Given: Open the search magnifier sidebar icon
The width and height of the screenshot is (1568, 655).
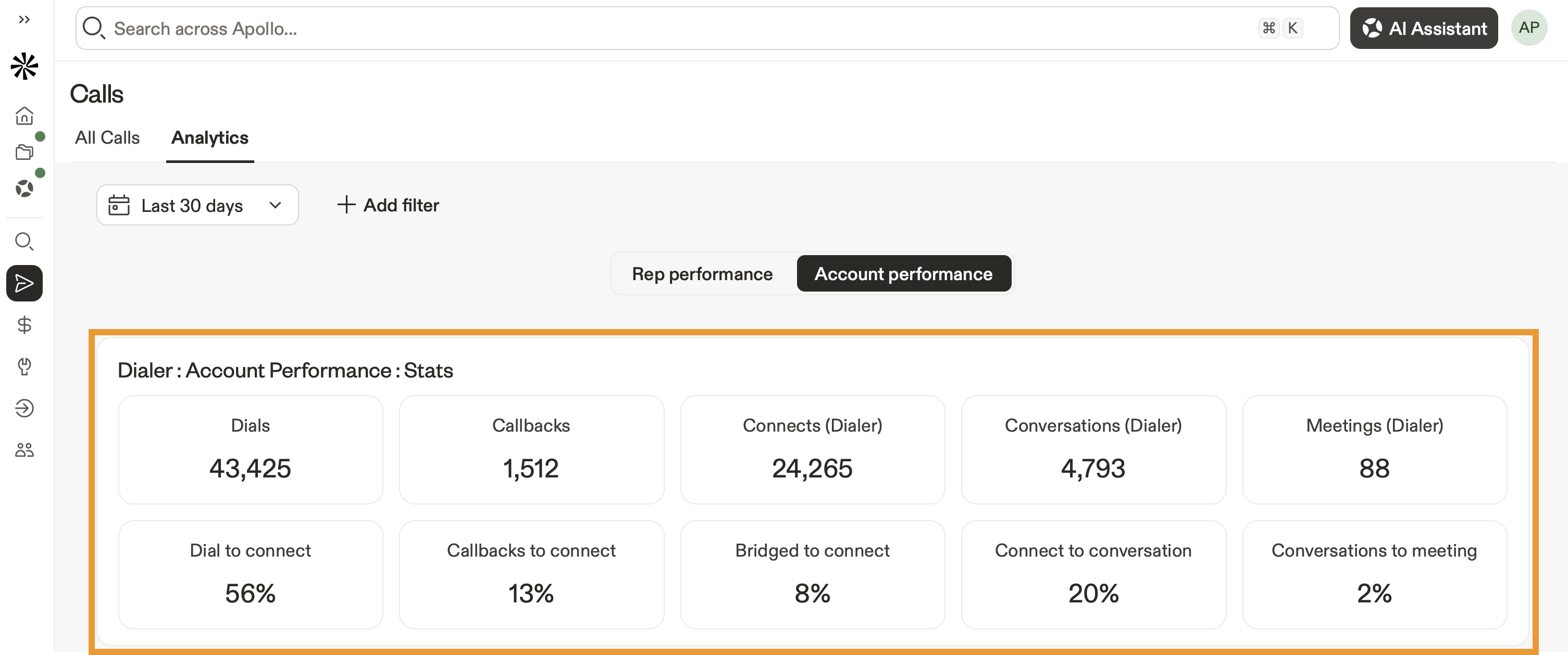Looking at the screenshot, I should pyautogui.click(x=24, y=242).
